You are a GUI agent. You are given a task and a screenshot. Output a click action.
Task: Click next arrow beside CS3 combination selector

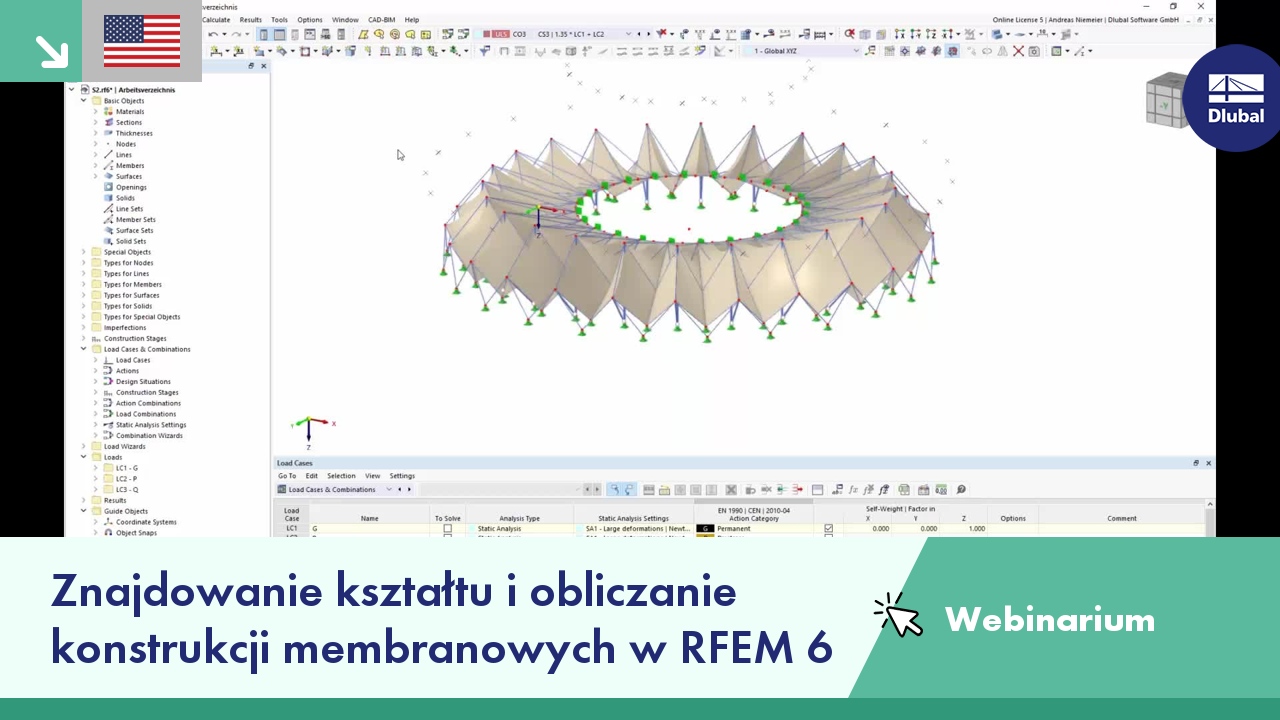[x=649, y=34]
